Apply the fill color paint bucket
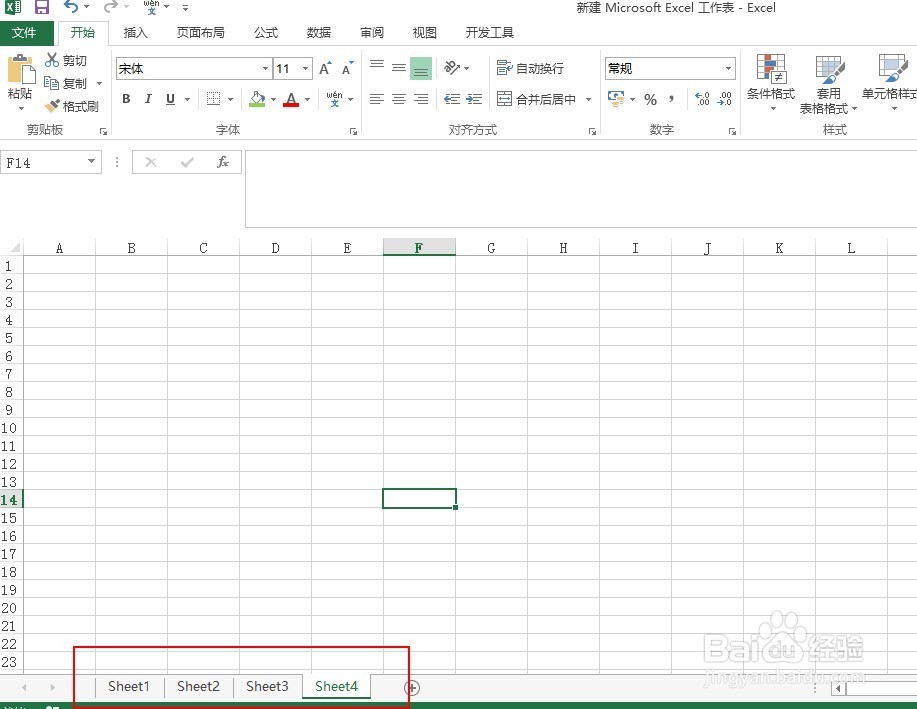Screen dimensions: 917x709 click(x=257, y=99)
